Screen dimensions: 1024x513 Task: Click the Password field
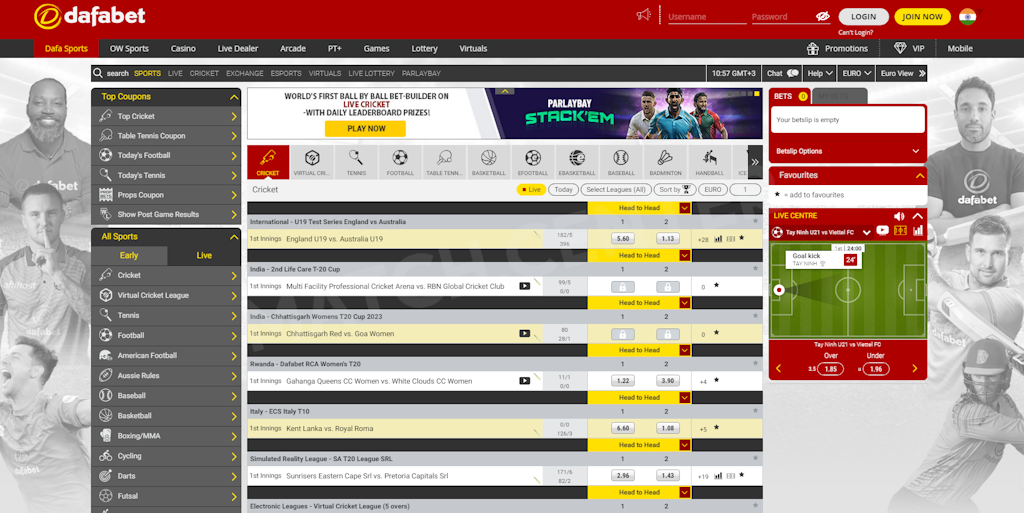click(783, 16)
